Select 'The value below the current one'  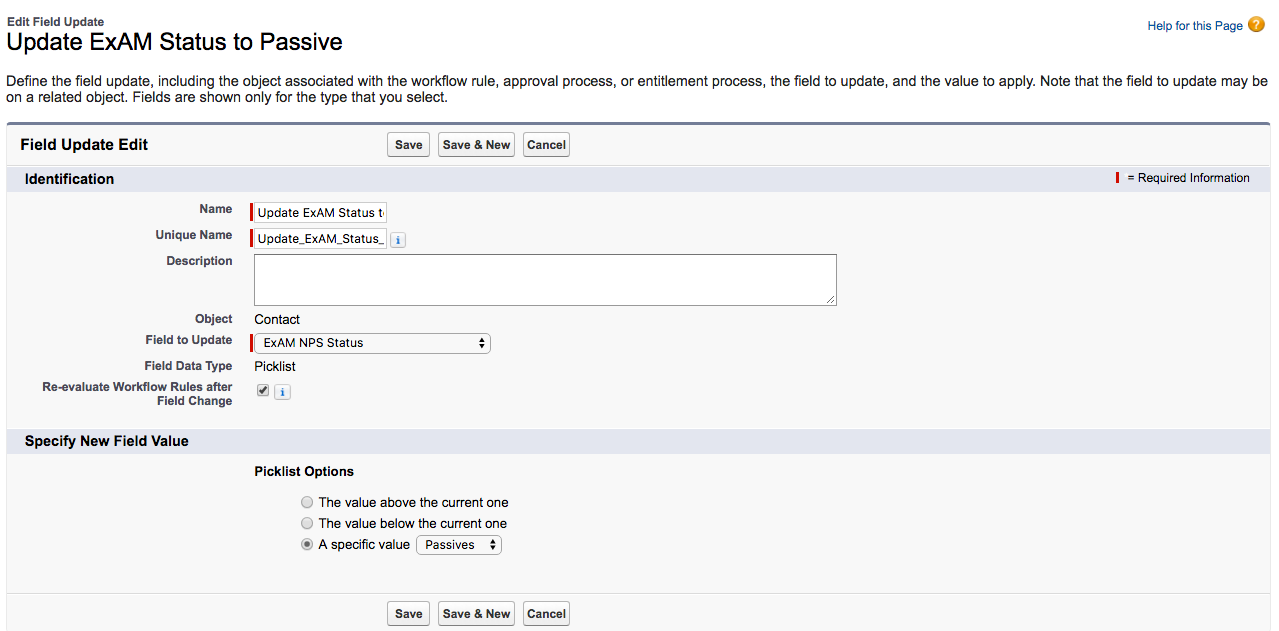[307, 523]
